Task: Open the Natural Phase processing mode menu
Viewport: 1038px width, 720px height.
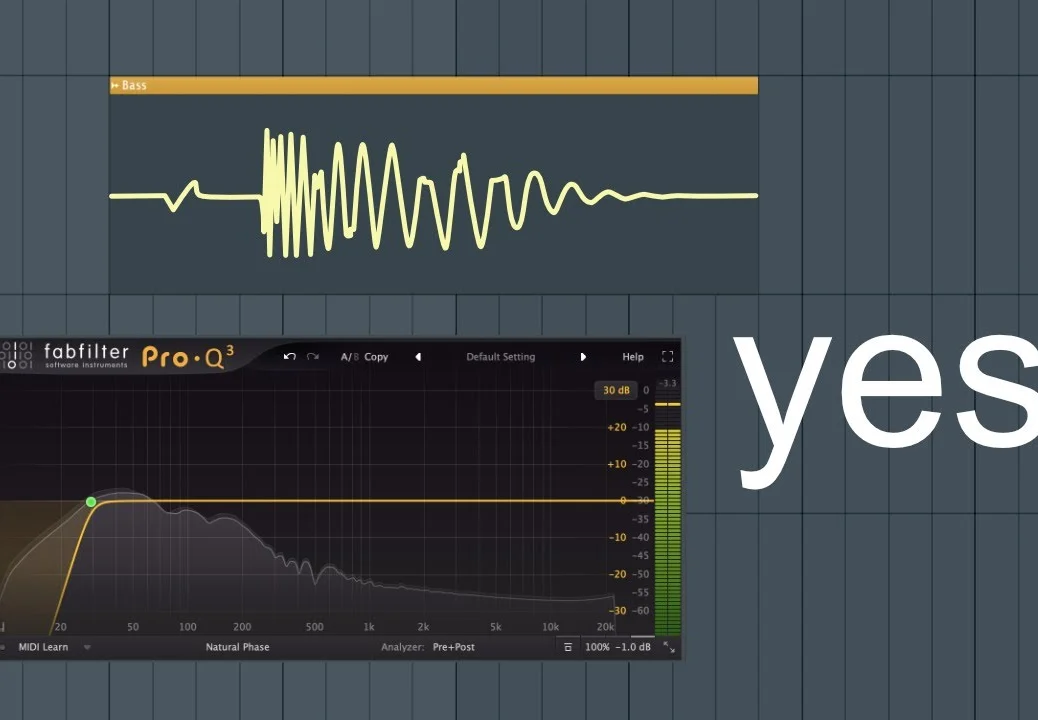Action: pyautogui.click(x=238, y=647)
